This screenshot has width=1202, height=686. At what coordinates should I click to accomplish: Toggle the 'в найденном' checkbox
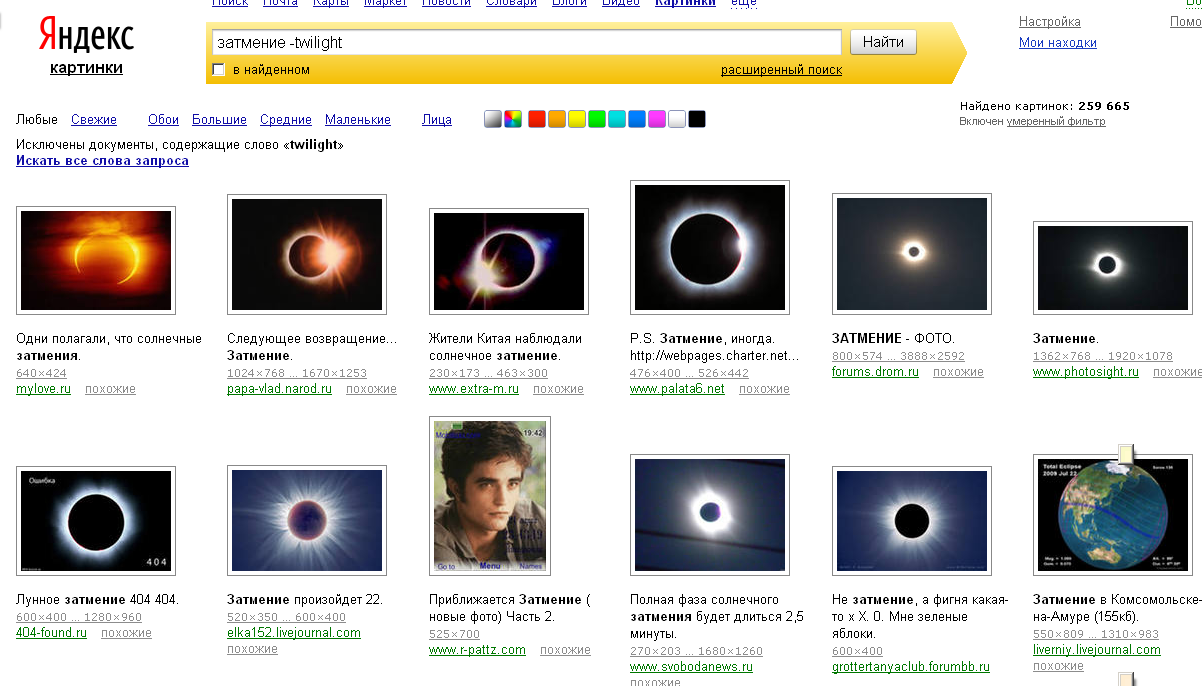(219, 70)
